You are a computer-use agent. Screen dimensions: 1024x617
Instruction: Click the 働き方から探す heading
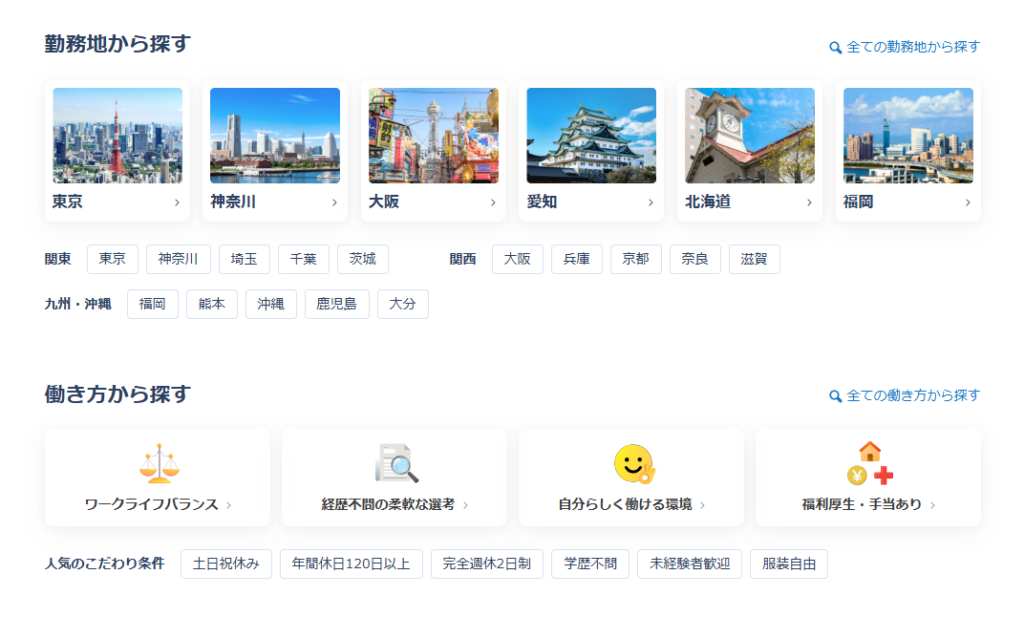point(118,394)
